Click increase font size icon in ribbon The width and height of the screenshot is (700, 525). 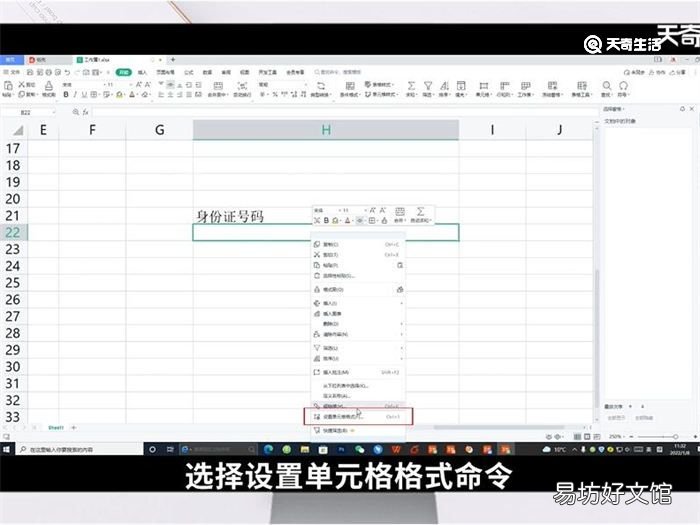(139, 84)
